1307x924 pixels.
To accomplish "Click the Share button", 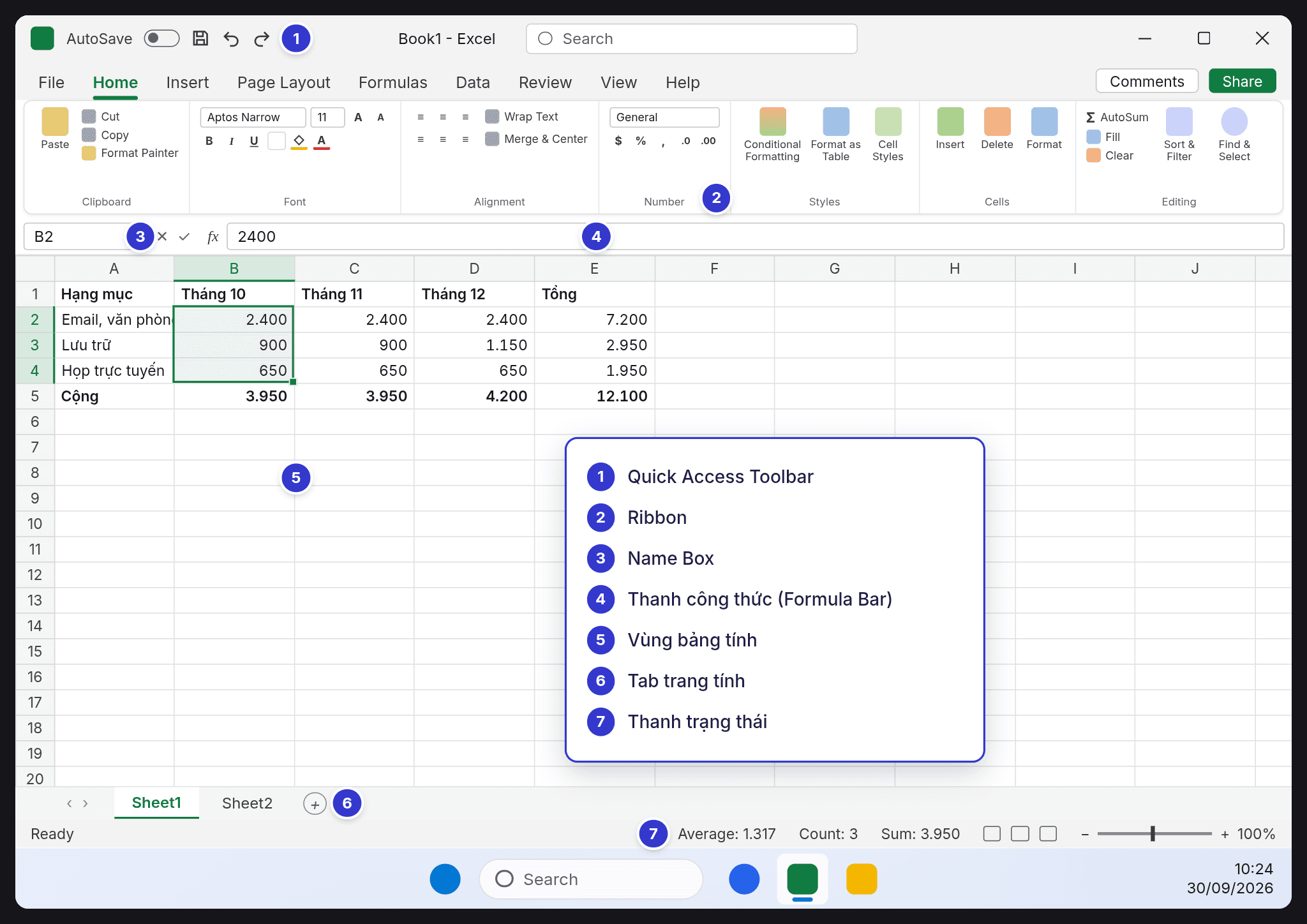I will click(x=1242, y=81).
